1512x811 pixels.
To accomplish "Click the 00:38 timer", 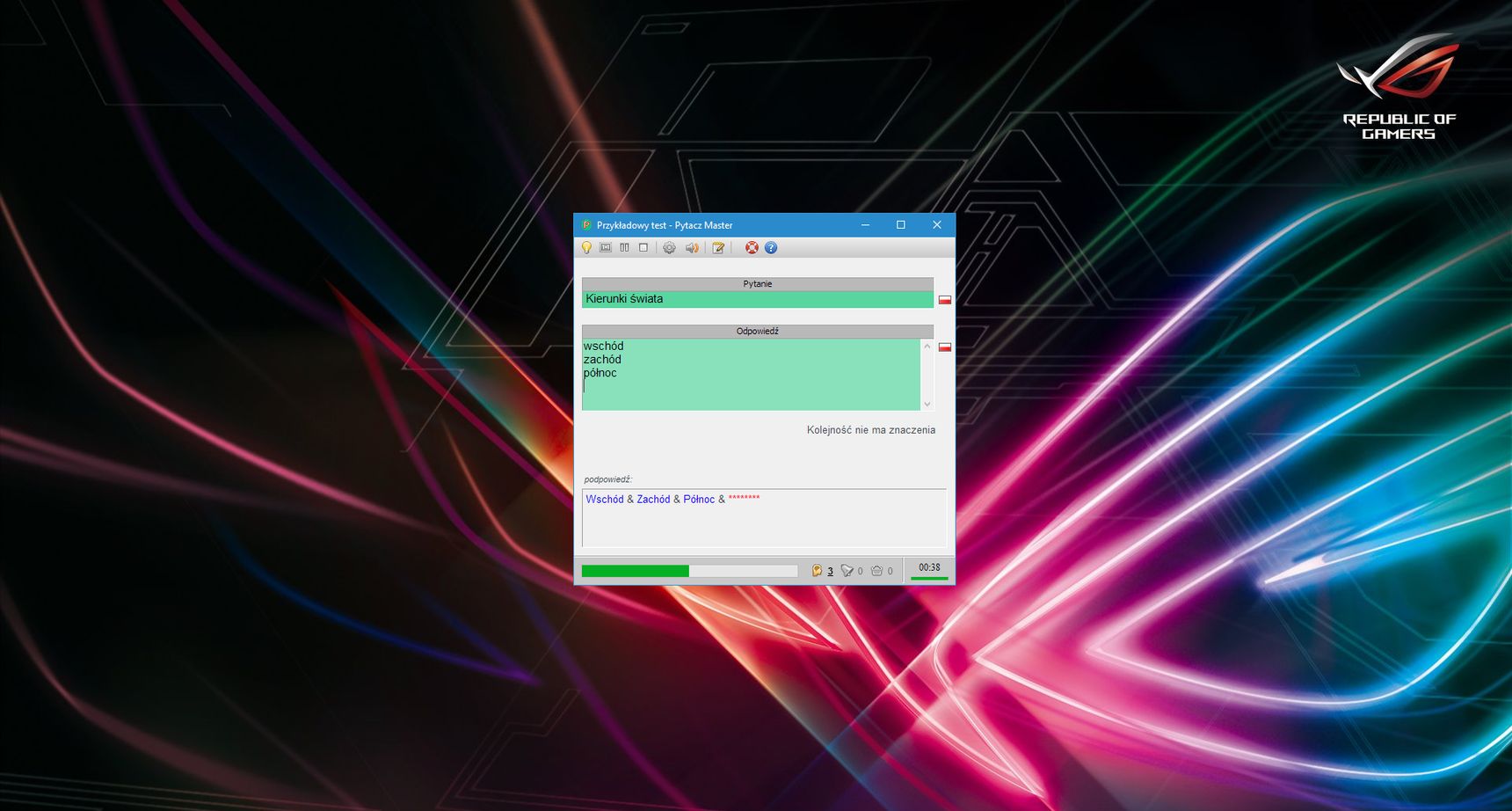I will 929,567.
